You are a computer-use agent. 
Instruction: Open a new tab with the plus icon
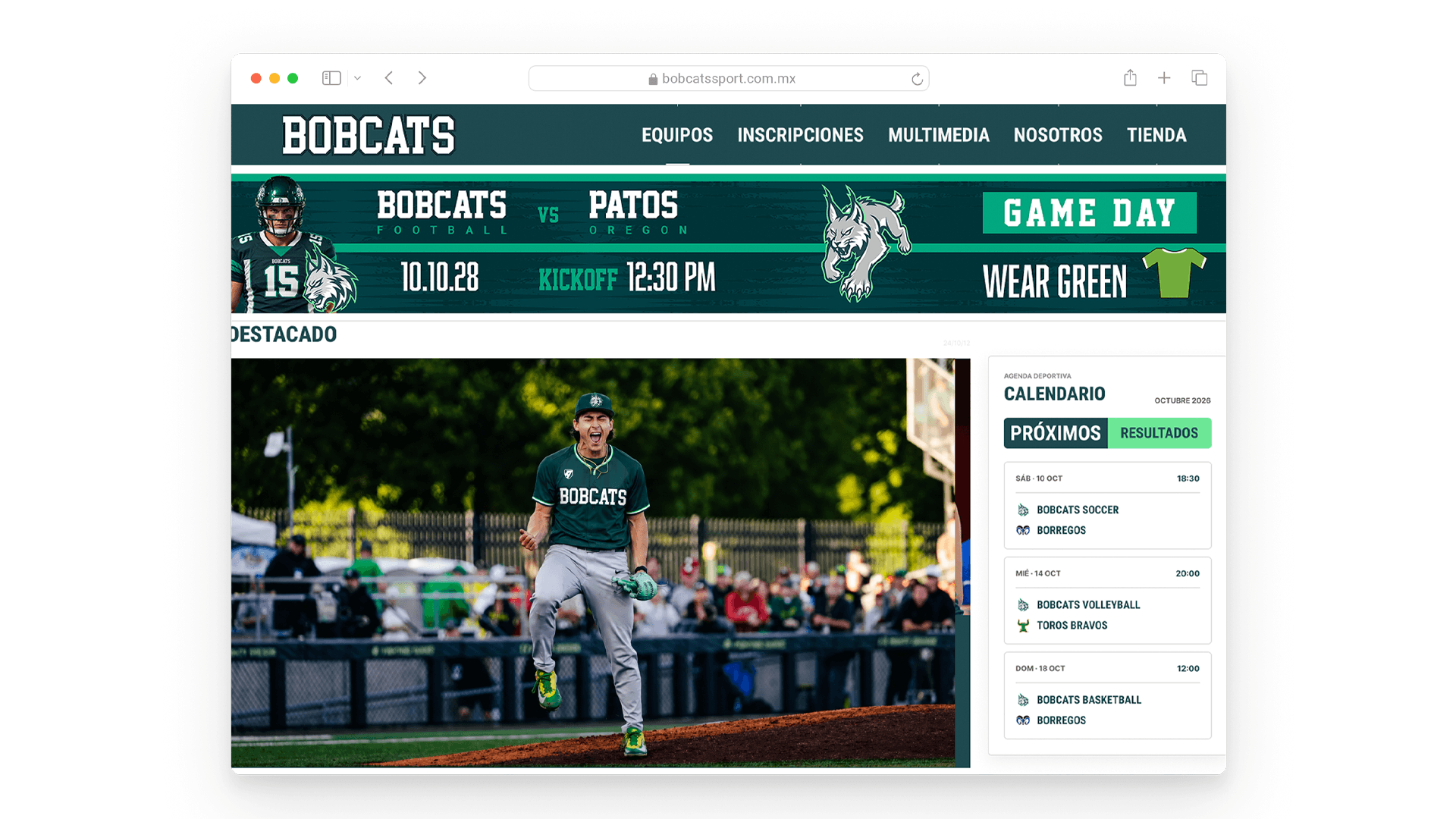point(1164,77)
